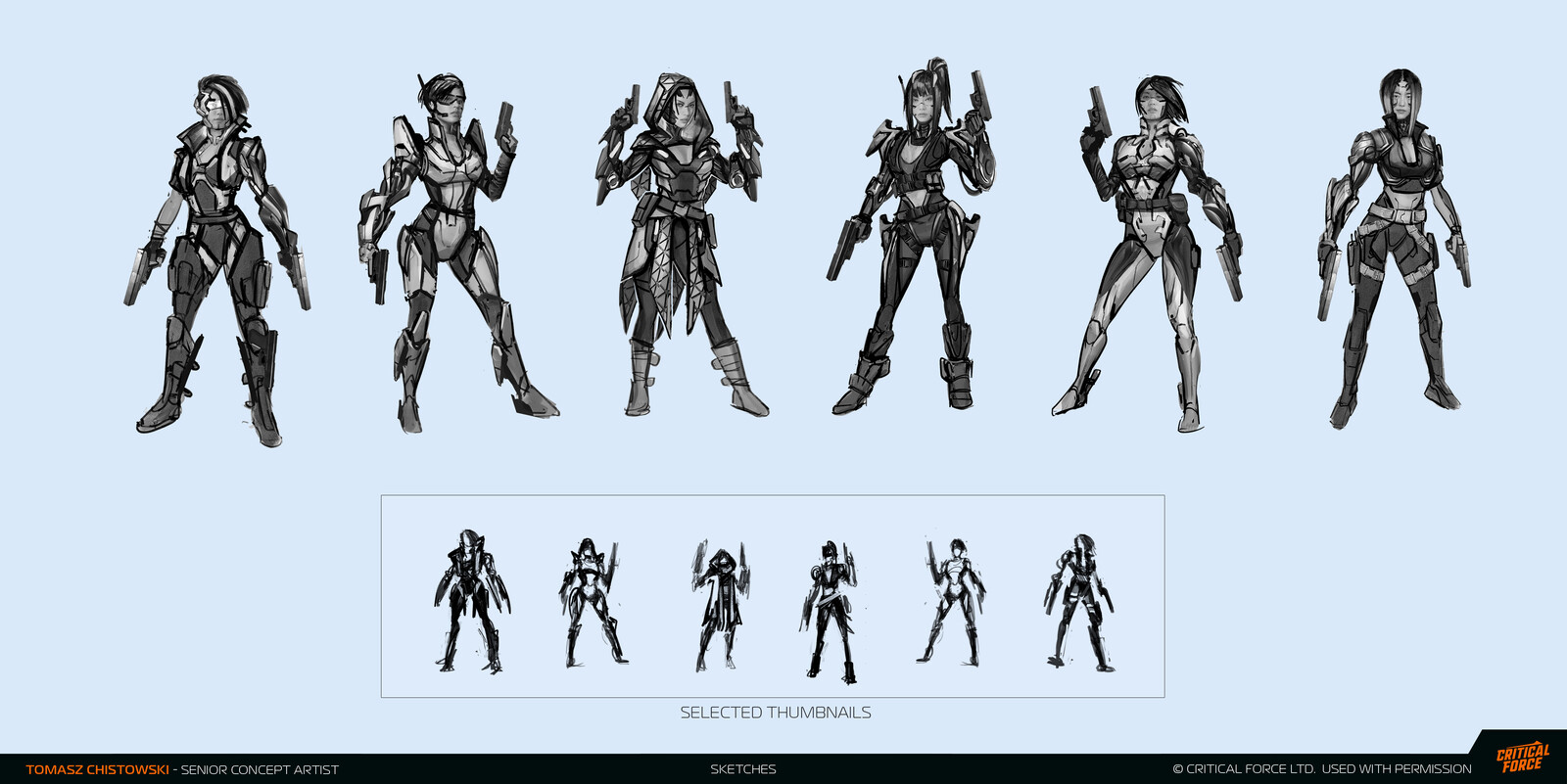The image size is (1567, 784).
Task: Select the large sketch with straight long hair
Action: pyautogui.click(x=1396, y=249)
